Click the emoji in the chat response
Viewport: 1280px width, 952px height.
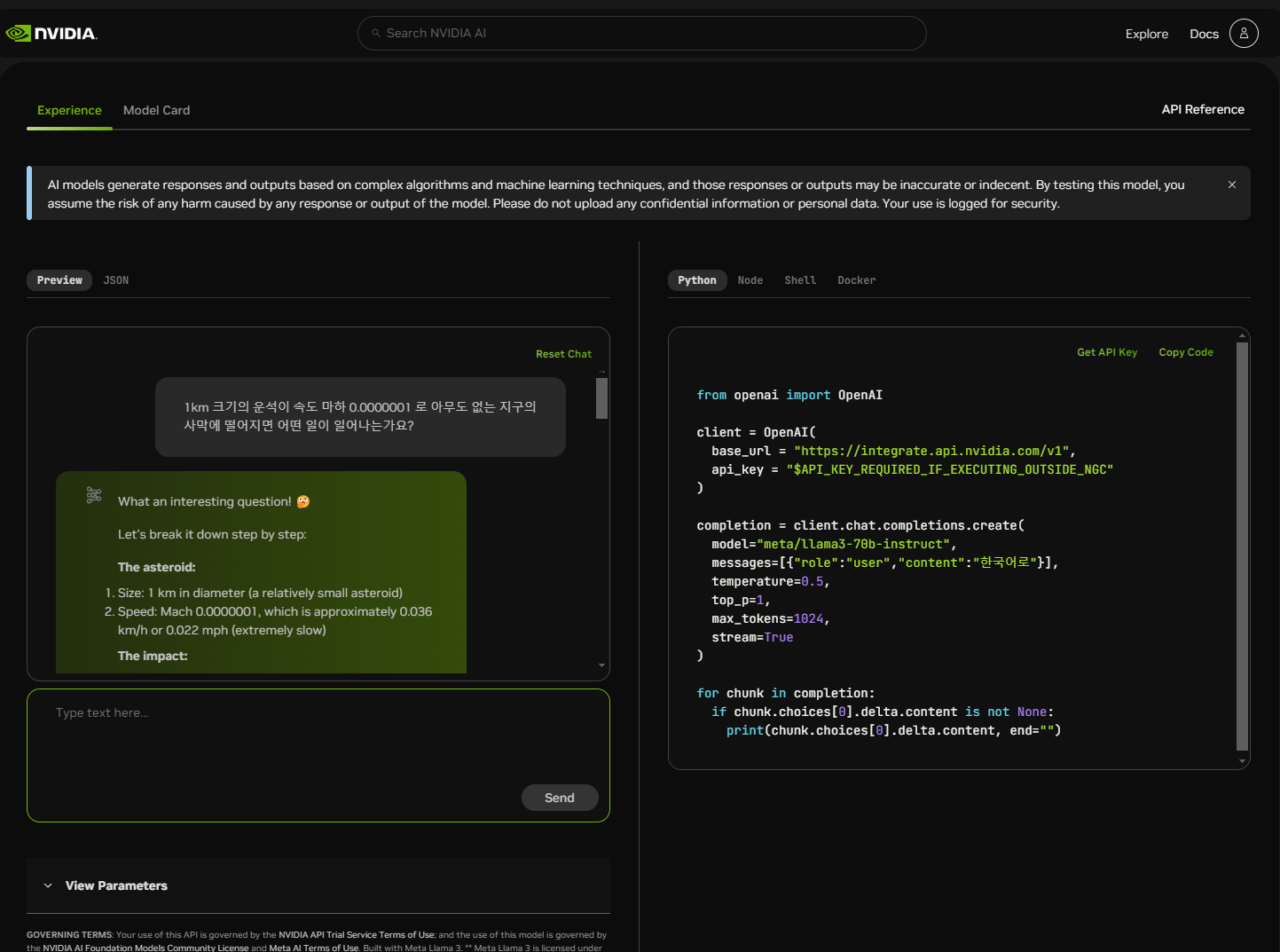303,501
